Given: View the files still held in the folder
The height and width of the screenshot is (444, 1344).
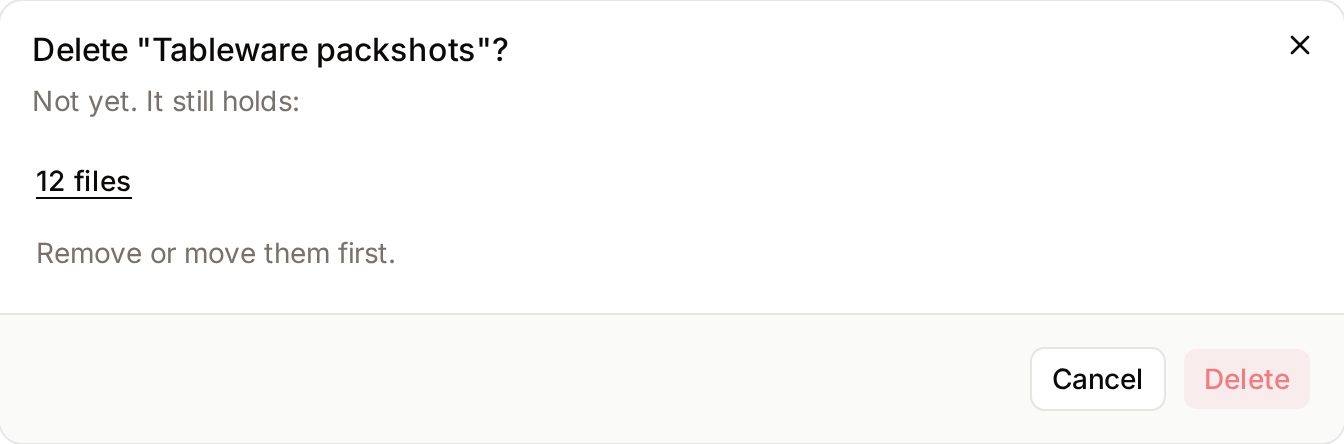Looking at the screenshot, I should click(x=84, y=181).
